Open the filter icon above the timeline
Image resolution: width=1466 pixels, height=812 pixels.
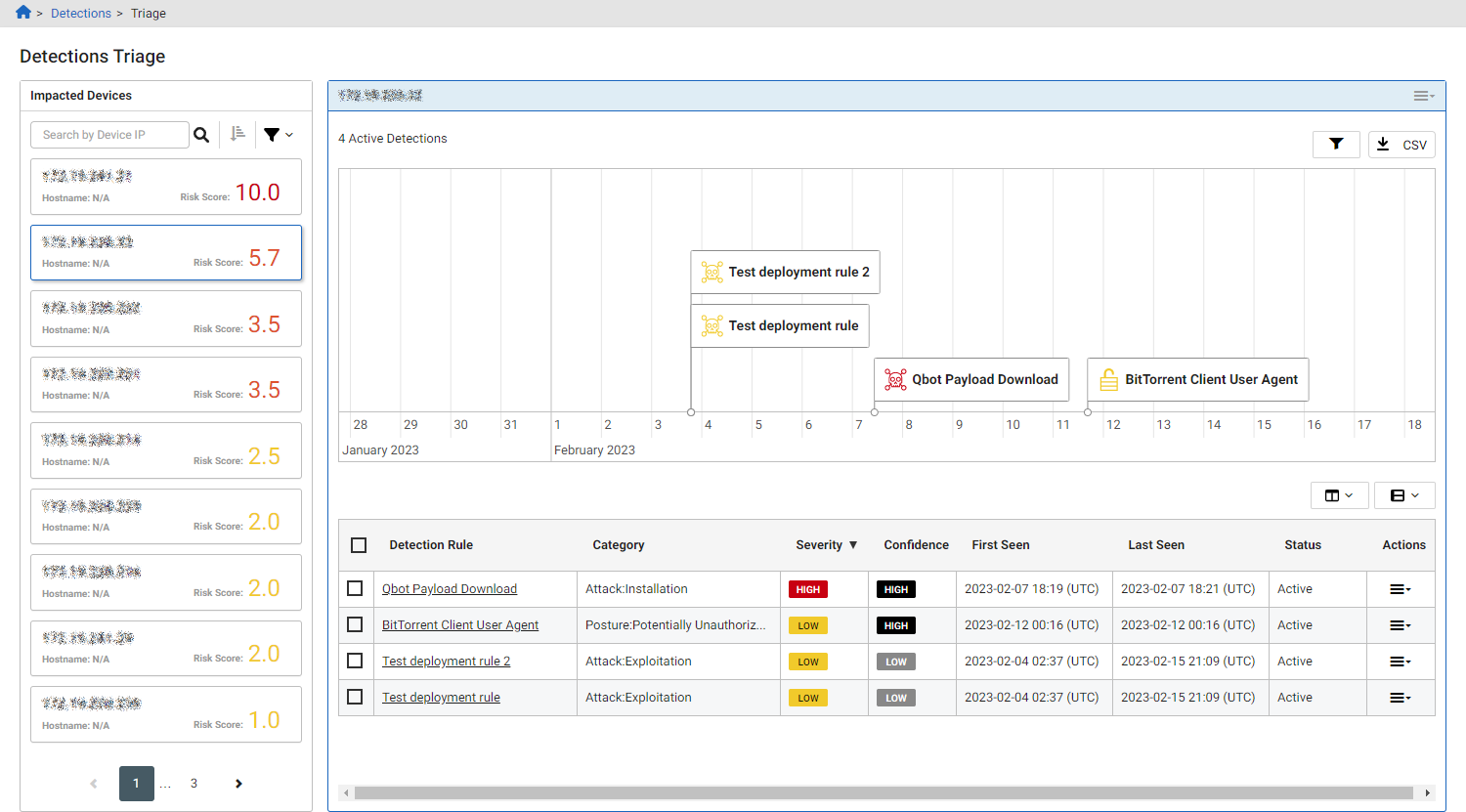(1336, 144)
